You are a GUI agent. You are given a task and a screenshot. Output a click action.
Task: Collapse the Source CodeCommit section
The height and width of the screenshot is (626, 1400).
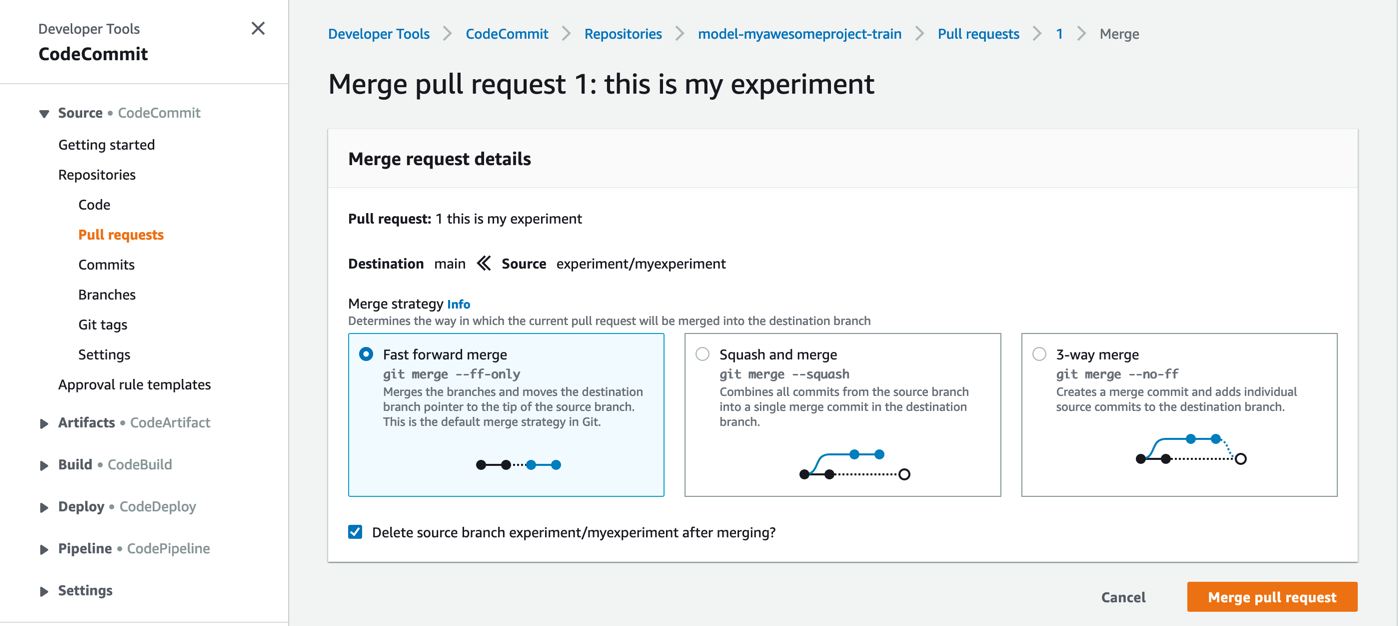(x=44, y=114)
